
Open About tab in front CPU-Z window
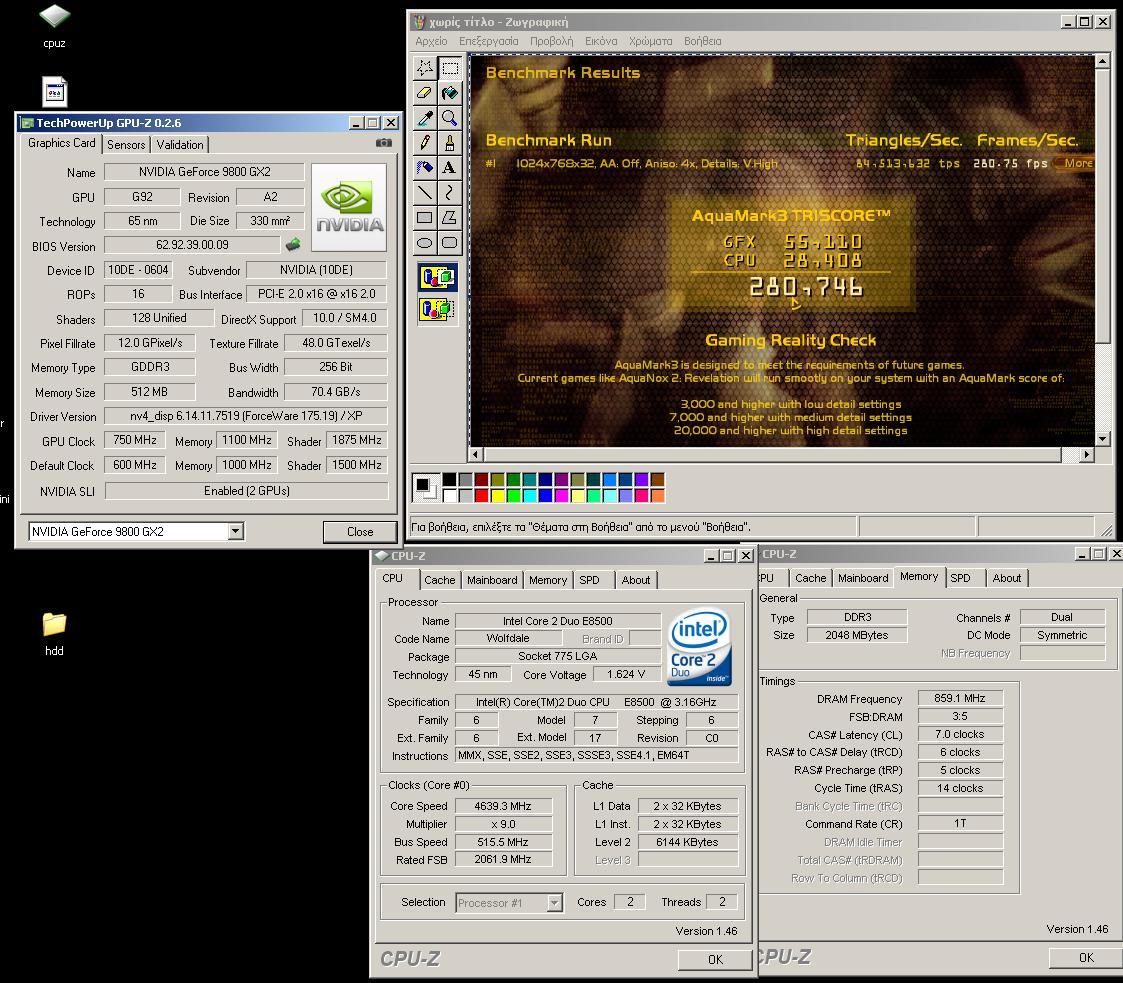point(636,580)
